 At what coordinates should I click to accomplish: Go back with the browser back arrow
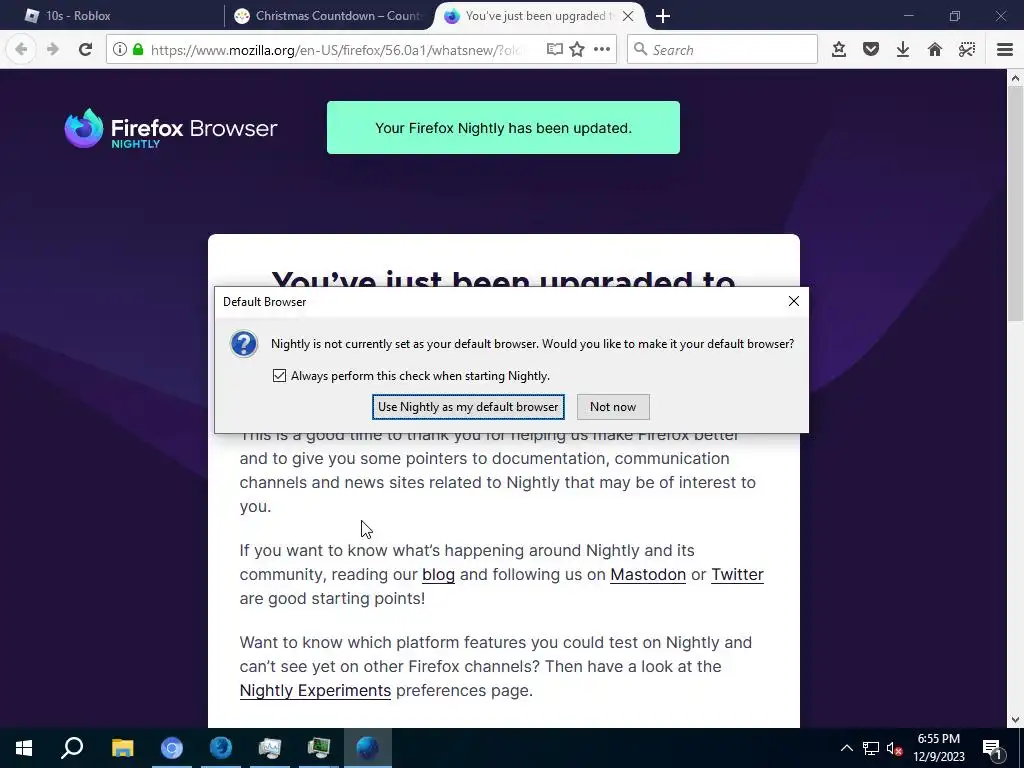pos(21,50)
